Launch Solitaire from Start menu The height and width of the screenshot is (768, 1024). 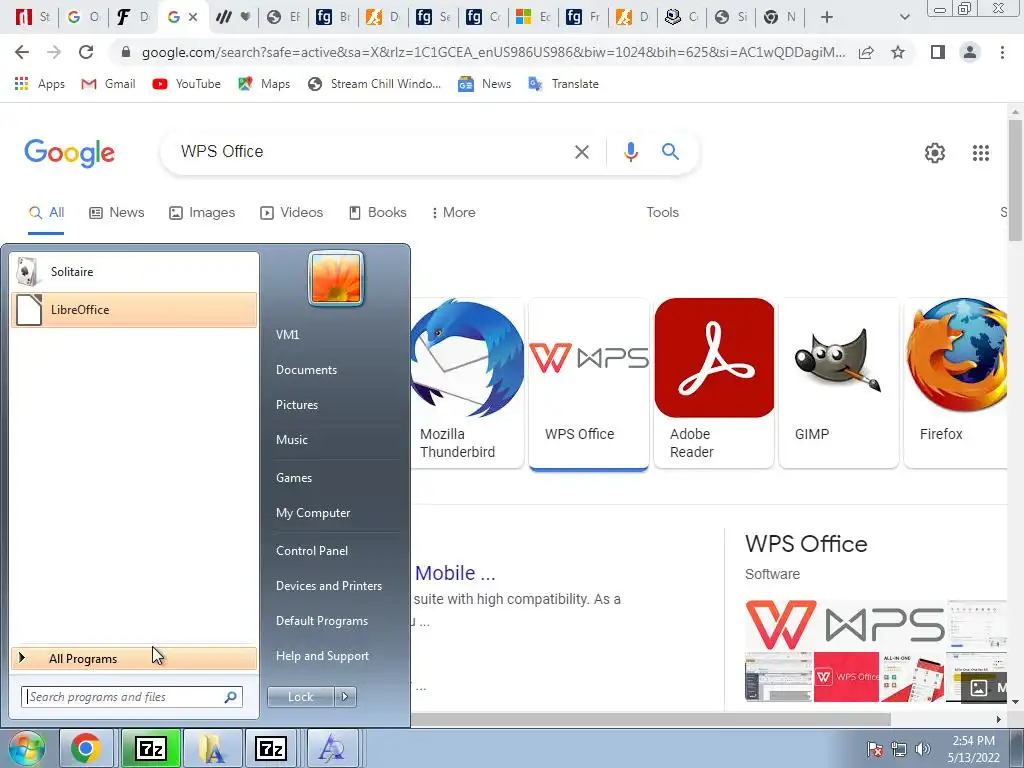coord(134,272)
